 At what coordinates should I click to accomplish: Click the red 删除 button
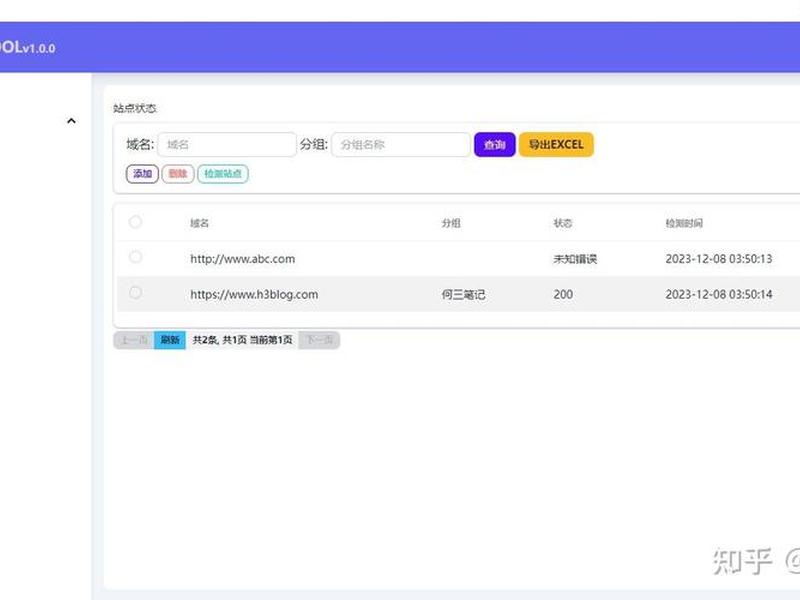178,173
